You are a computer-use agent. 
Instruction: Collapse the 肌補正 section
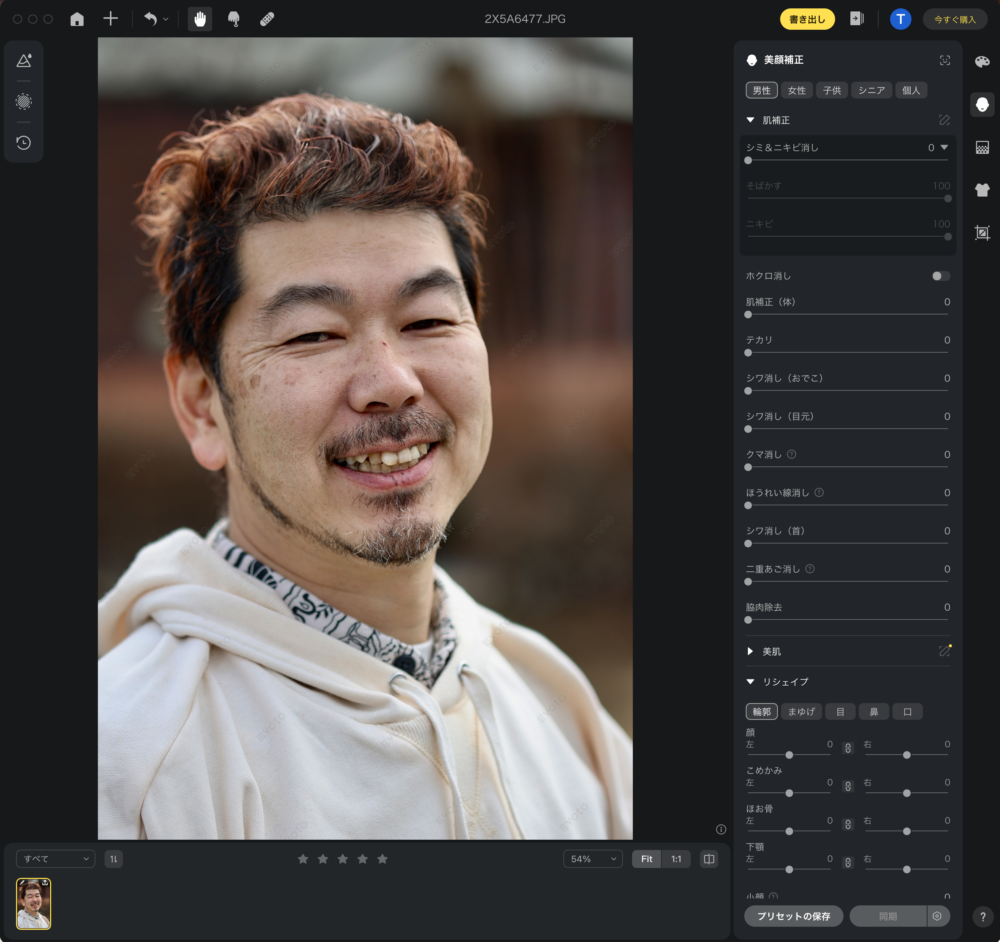[x=750, y=120]
